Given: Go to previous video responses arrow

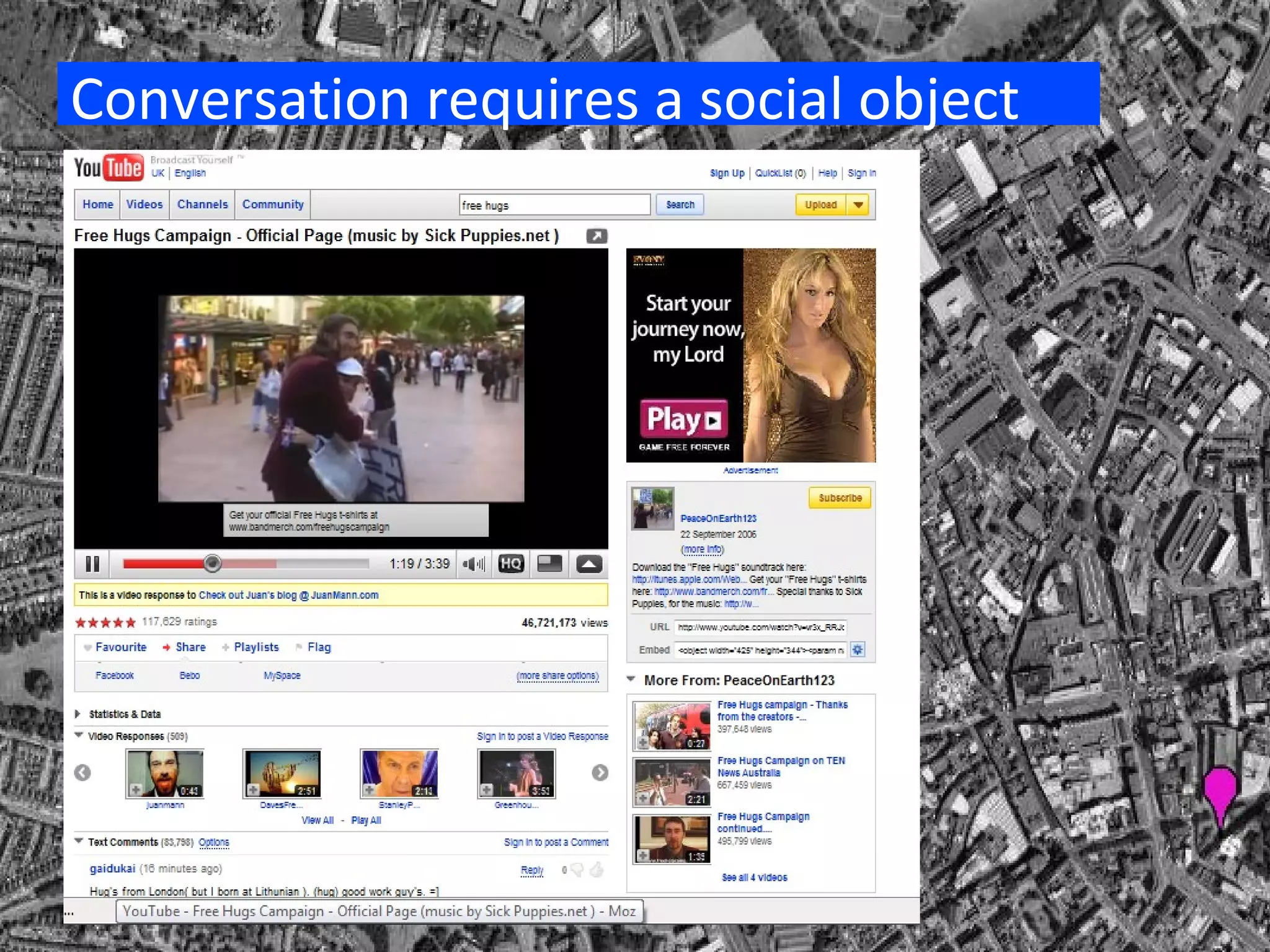Looking at the screenshot, I should (82, 773).
